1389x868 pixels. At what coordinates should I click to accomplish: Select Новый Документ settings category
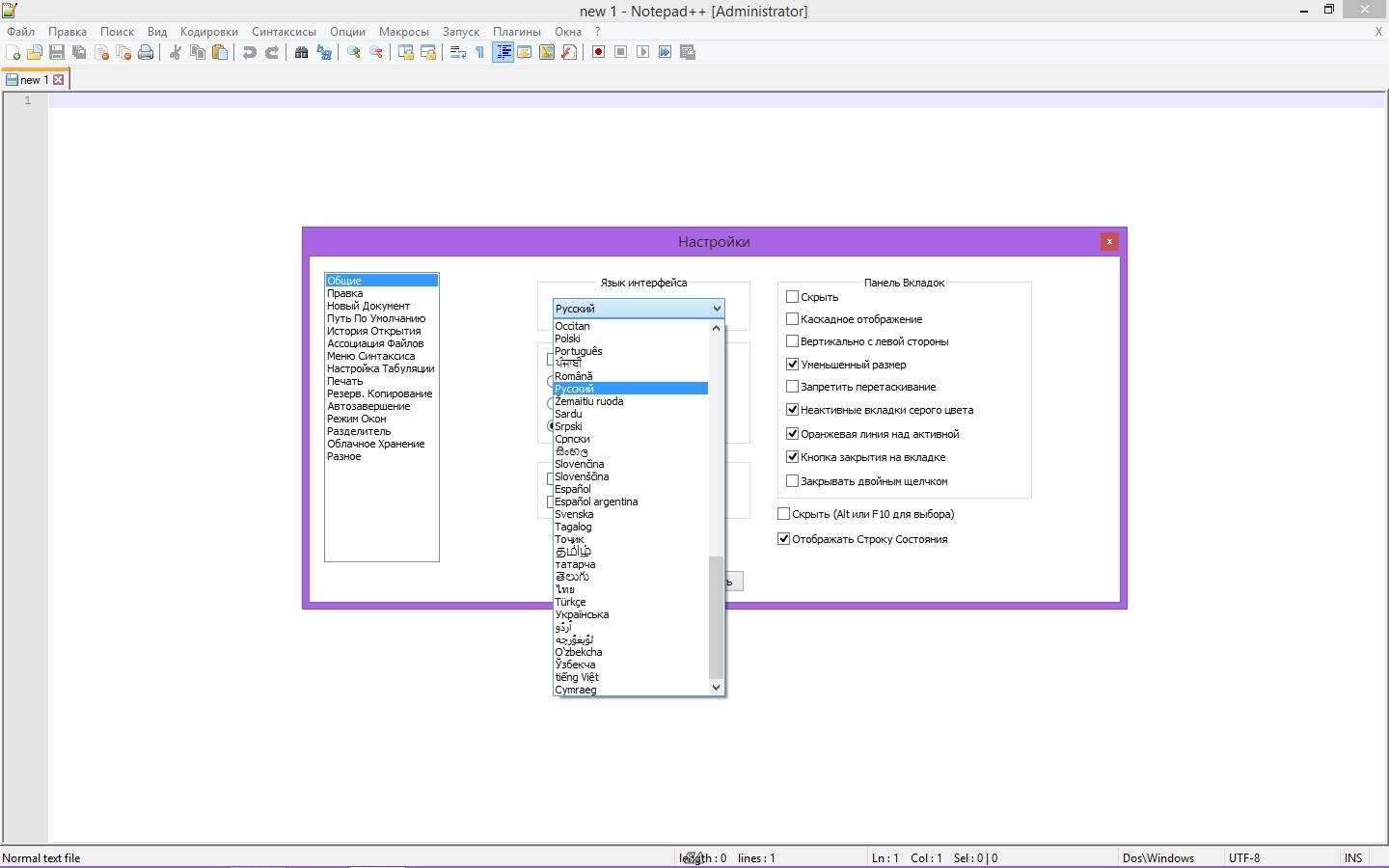pyautogui.click(x=381, y=306)
